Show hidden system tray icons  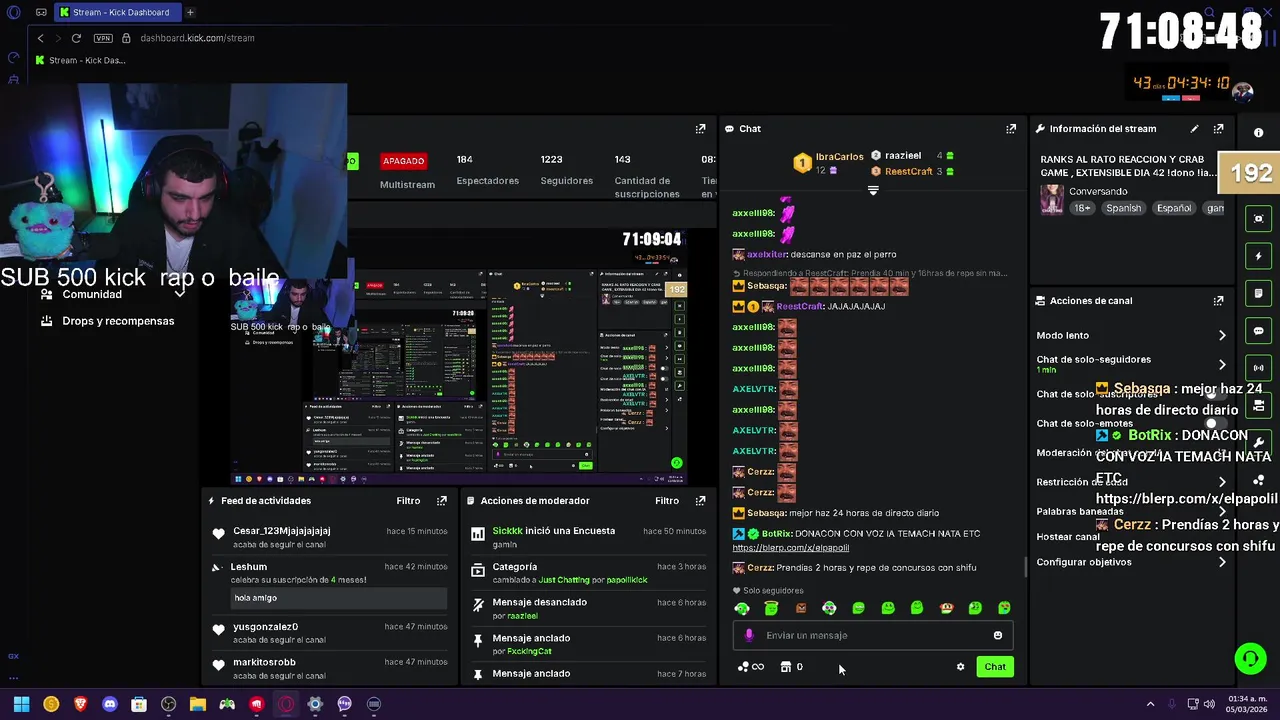click(1150, 704)
